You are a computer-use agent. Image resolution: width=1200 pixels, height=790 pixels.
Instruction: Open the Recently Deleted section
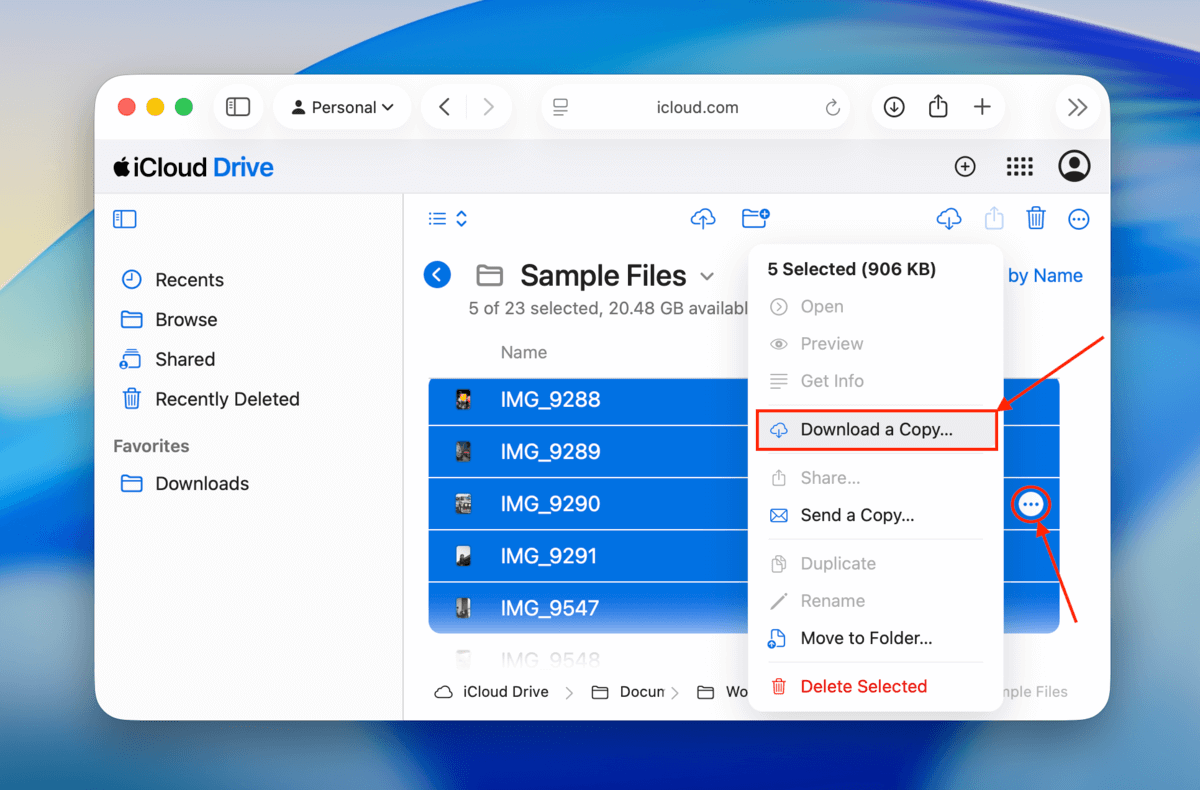[x=225, y=399]
